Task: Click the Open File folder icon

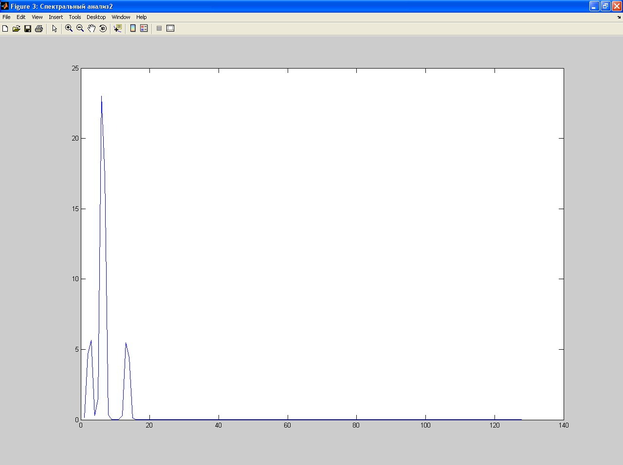Action: coord(16,28)
